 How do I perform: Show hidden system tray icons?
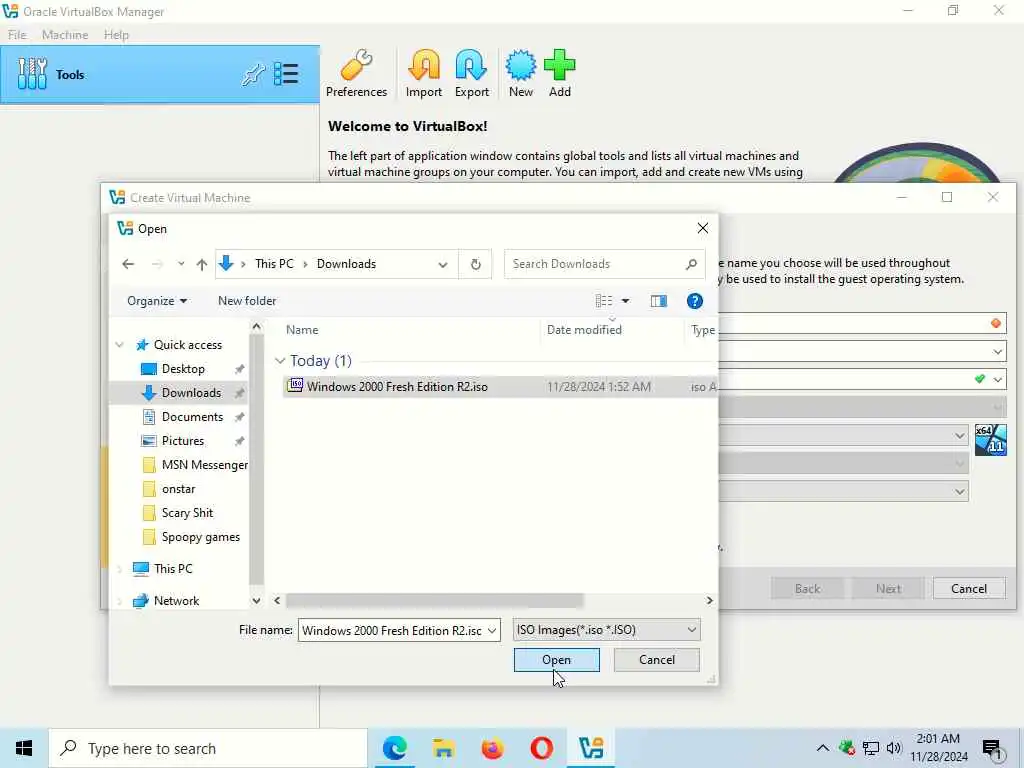click(x=823, y=748)
